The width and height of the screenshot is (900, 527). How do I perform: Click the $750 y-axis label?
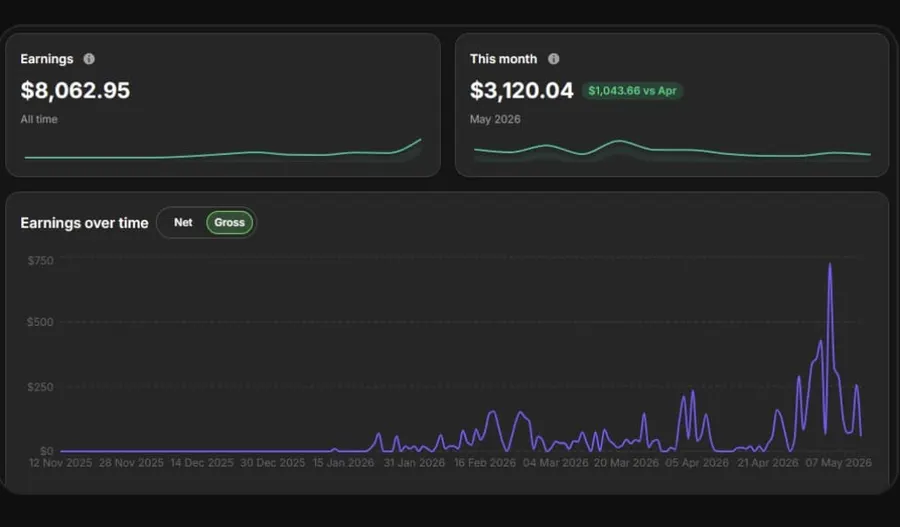coord(41,261)
